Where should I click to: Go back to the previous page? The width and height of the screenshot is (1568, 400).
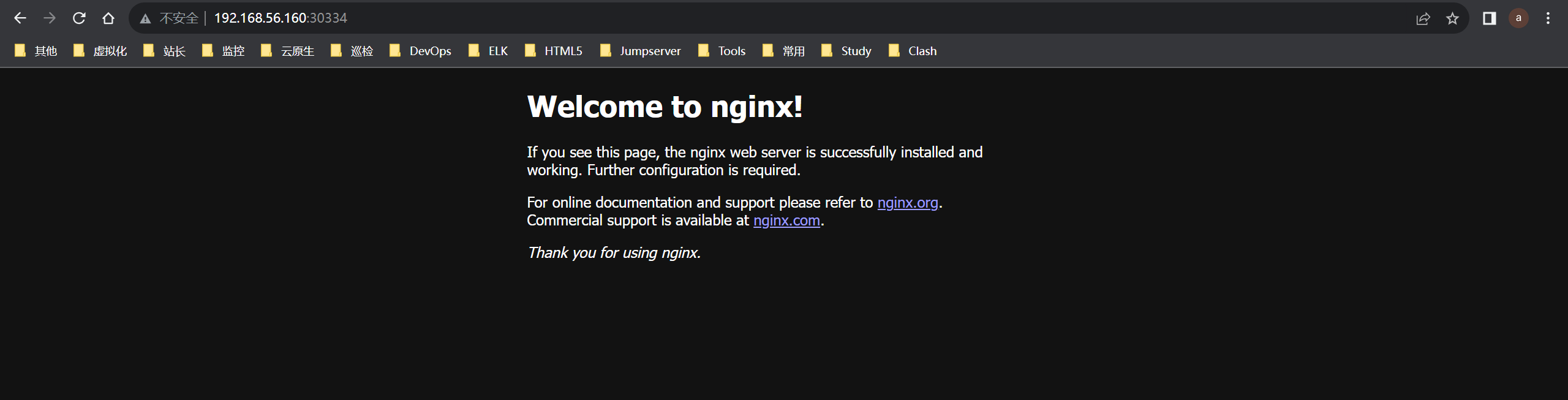[x=20, y=18]
